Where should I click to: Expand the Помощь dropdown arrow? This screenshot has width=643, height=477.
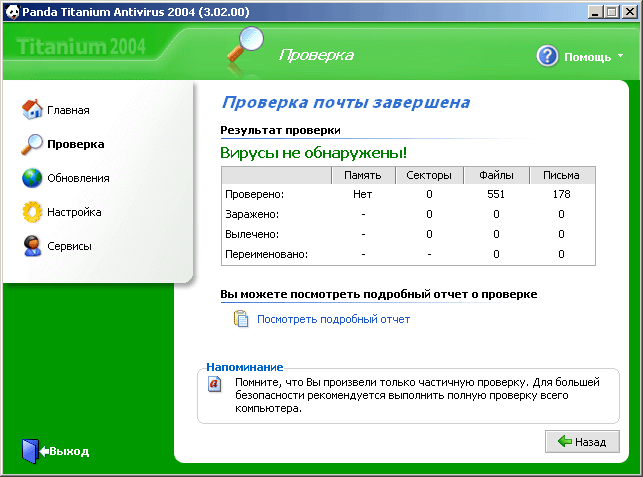[620, 55]
